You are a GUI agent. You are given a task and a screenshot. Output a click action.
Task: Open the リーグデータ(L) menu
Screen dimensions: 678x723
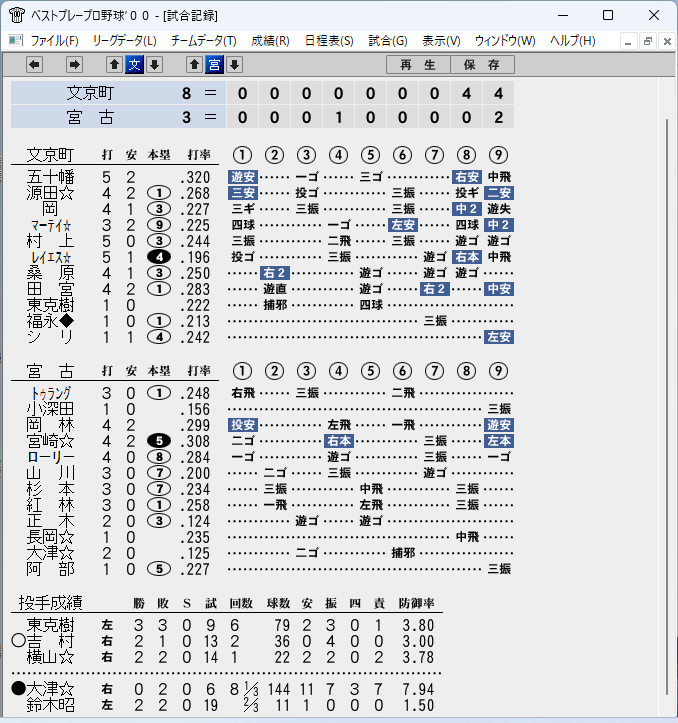point(125,41)
